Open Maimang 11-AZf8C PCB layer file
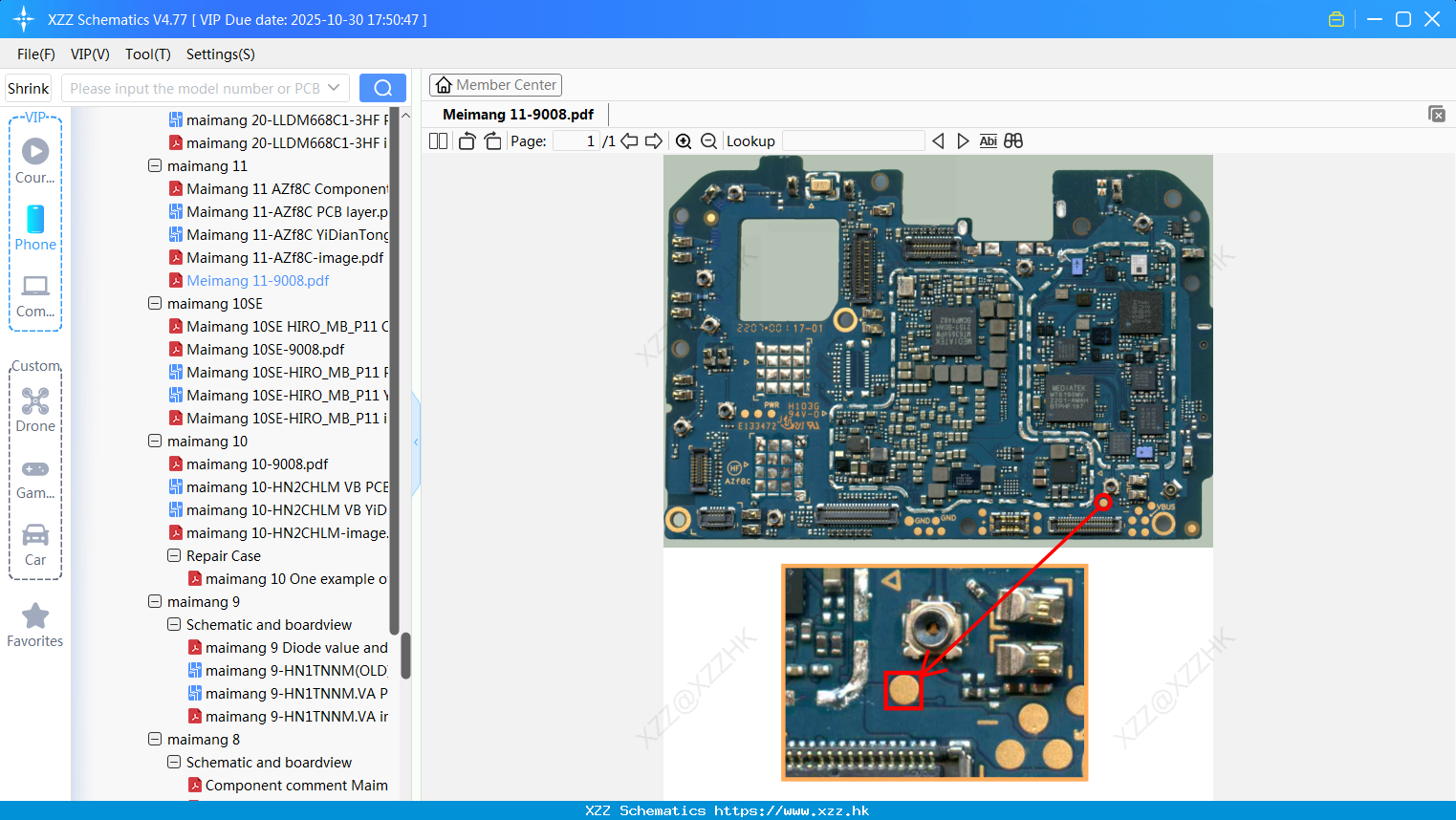Viewport: 1456px width, 820px height. tap(279, 211)
